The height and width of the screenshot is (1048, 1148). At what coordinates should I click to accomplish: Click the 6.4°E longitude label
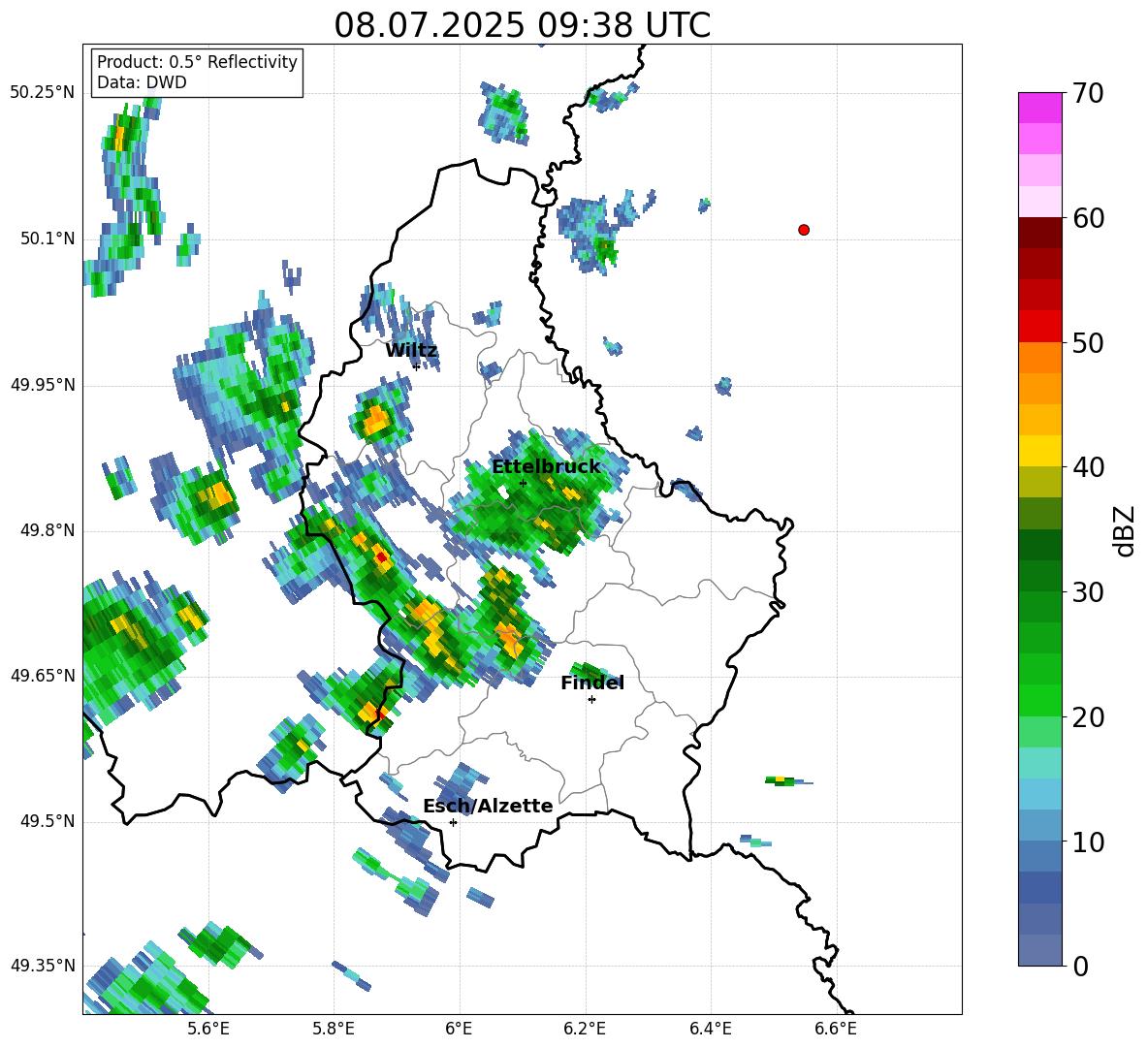coord(710,1029)
